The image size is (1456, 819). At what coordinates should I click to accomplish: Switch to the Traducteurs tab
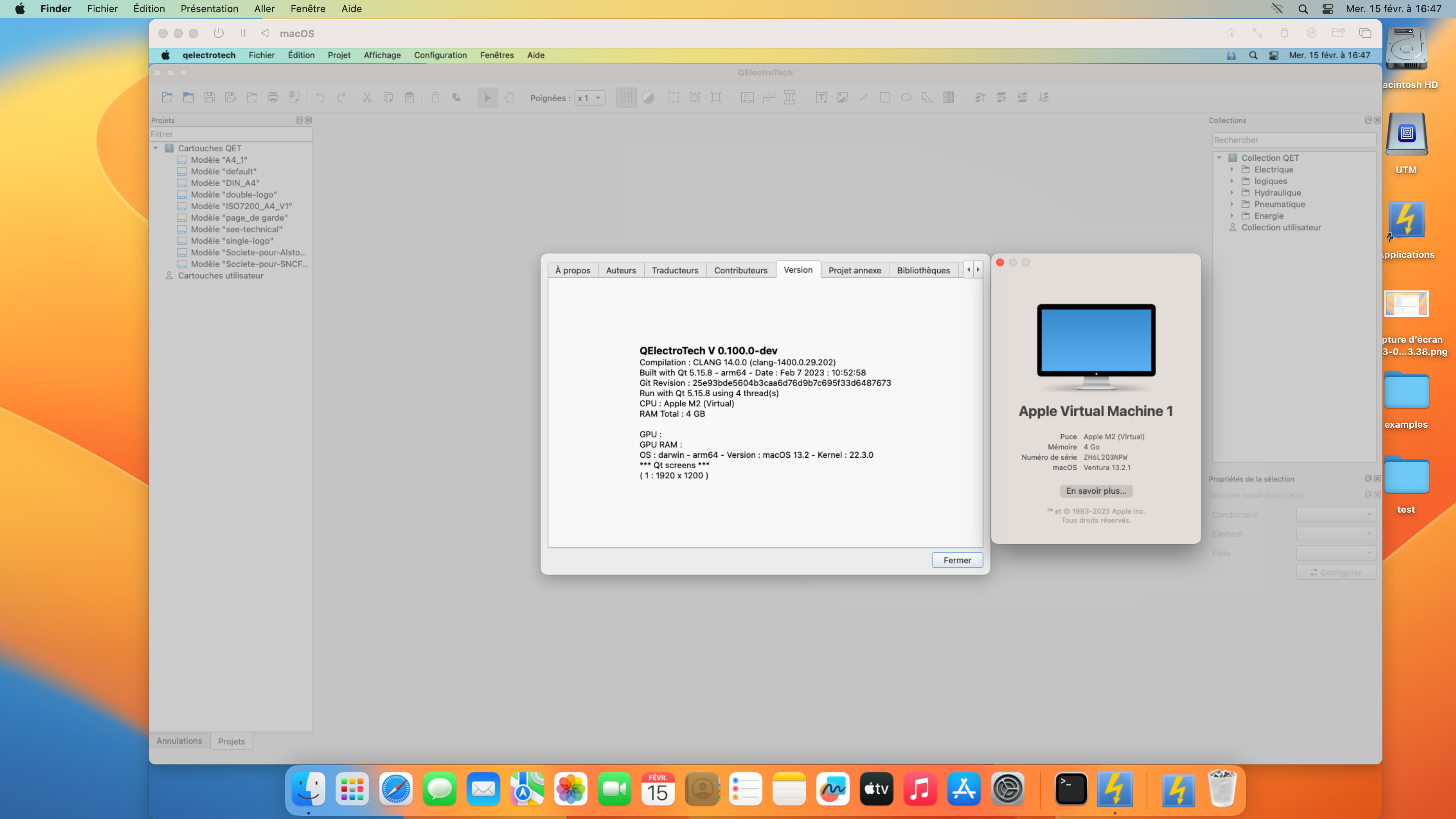[675, 270]
